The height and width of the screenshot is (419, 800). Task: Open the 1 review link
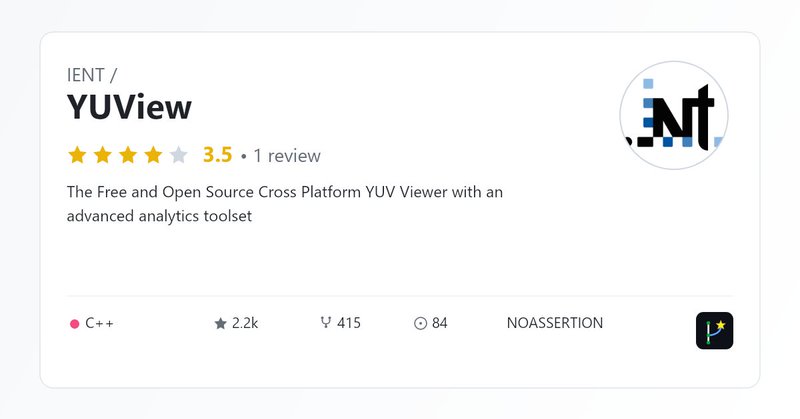287,156
